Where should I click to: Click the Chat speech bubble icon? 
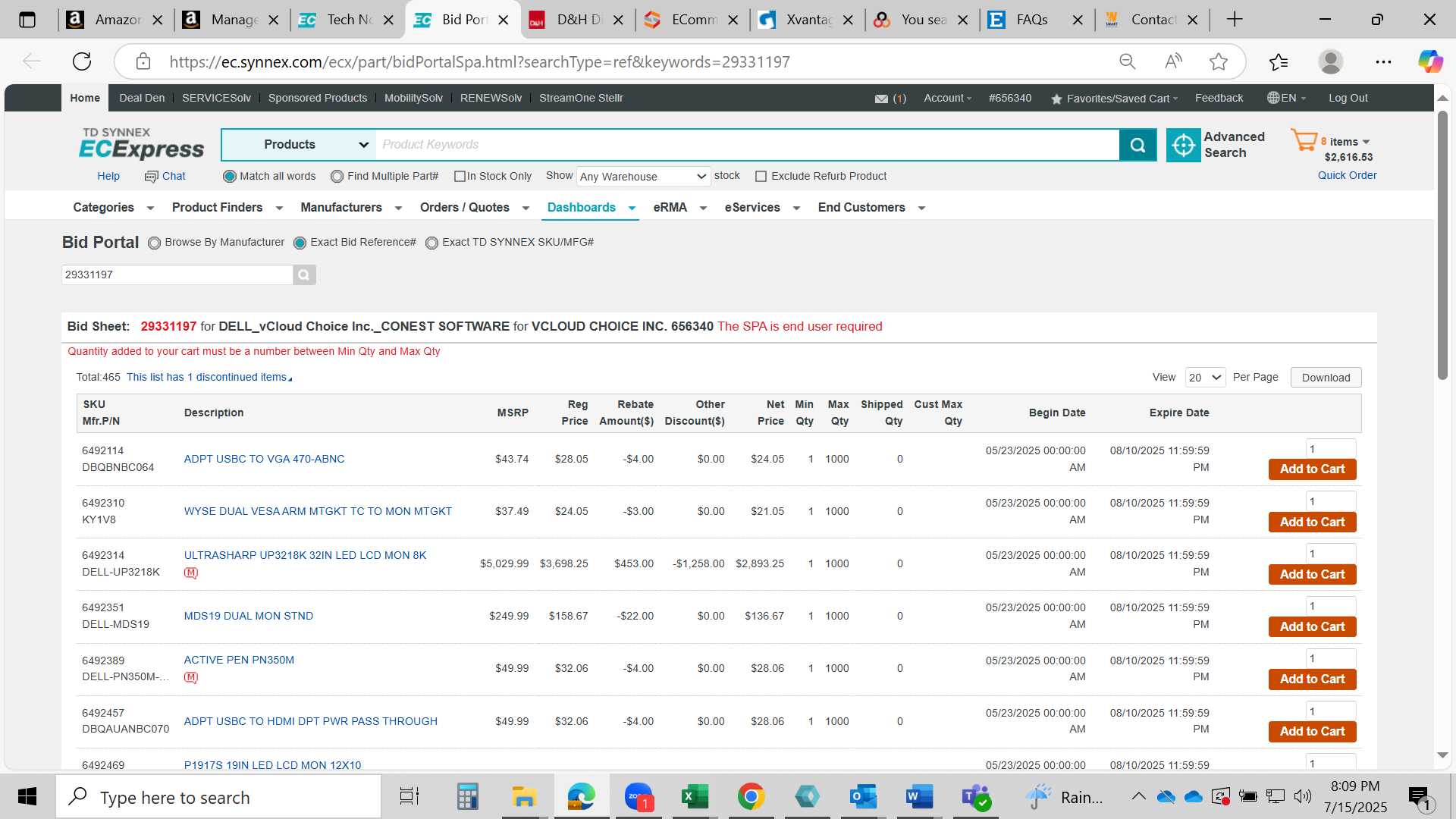pos(151,177)
